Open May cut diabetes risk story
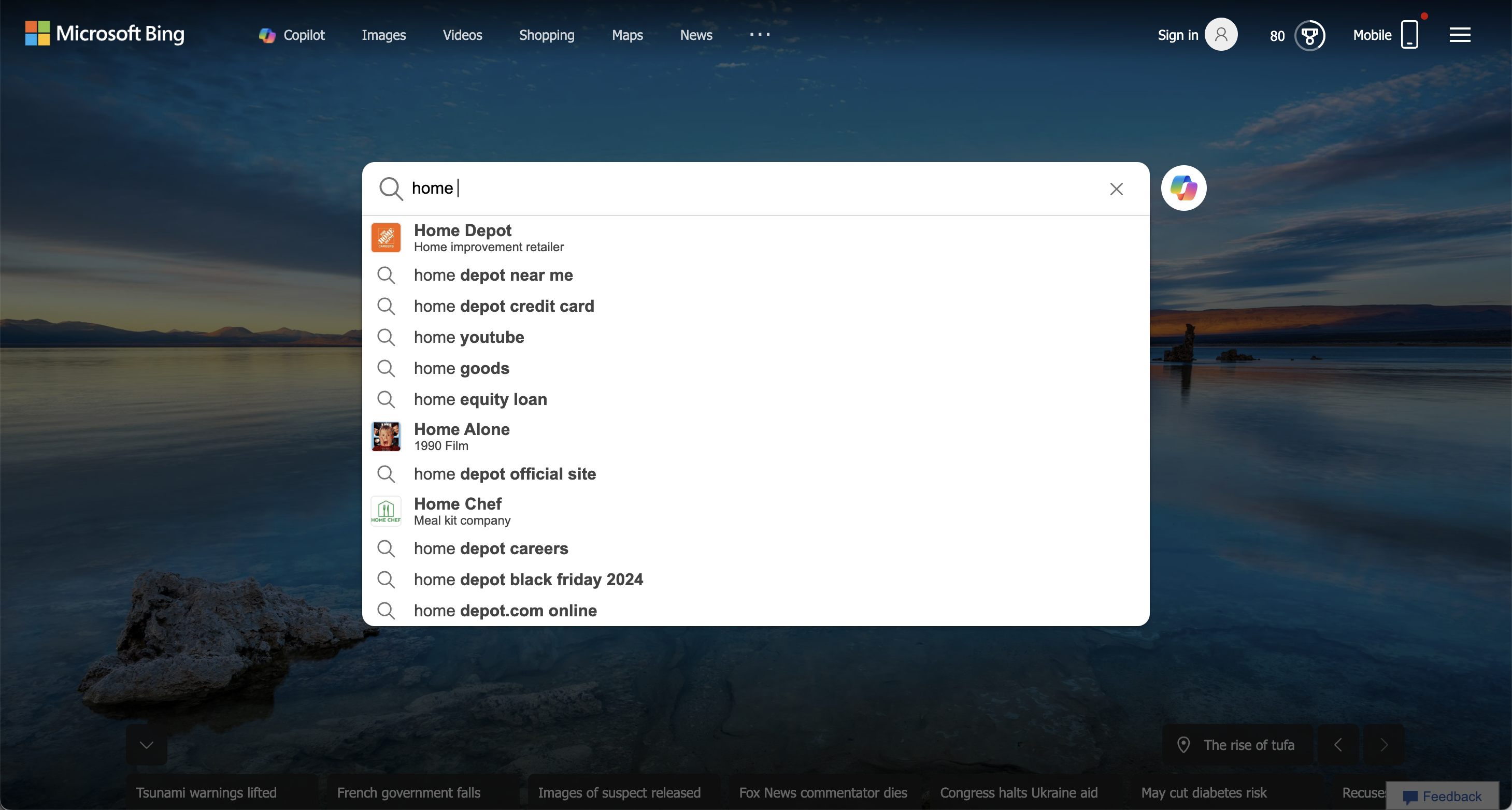 point(1204,793)
